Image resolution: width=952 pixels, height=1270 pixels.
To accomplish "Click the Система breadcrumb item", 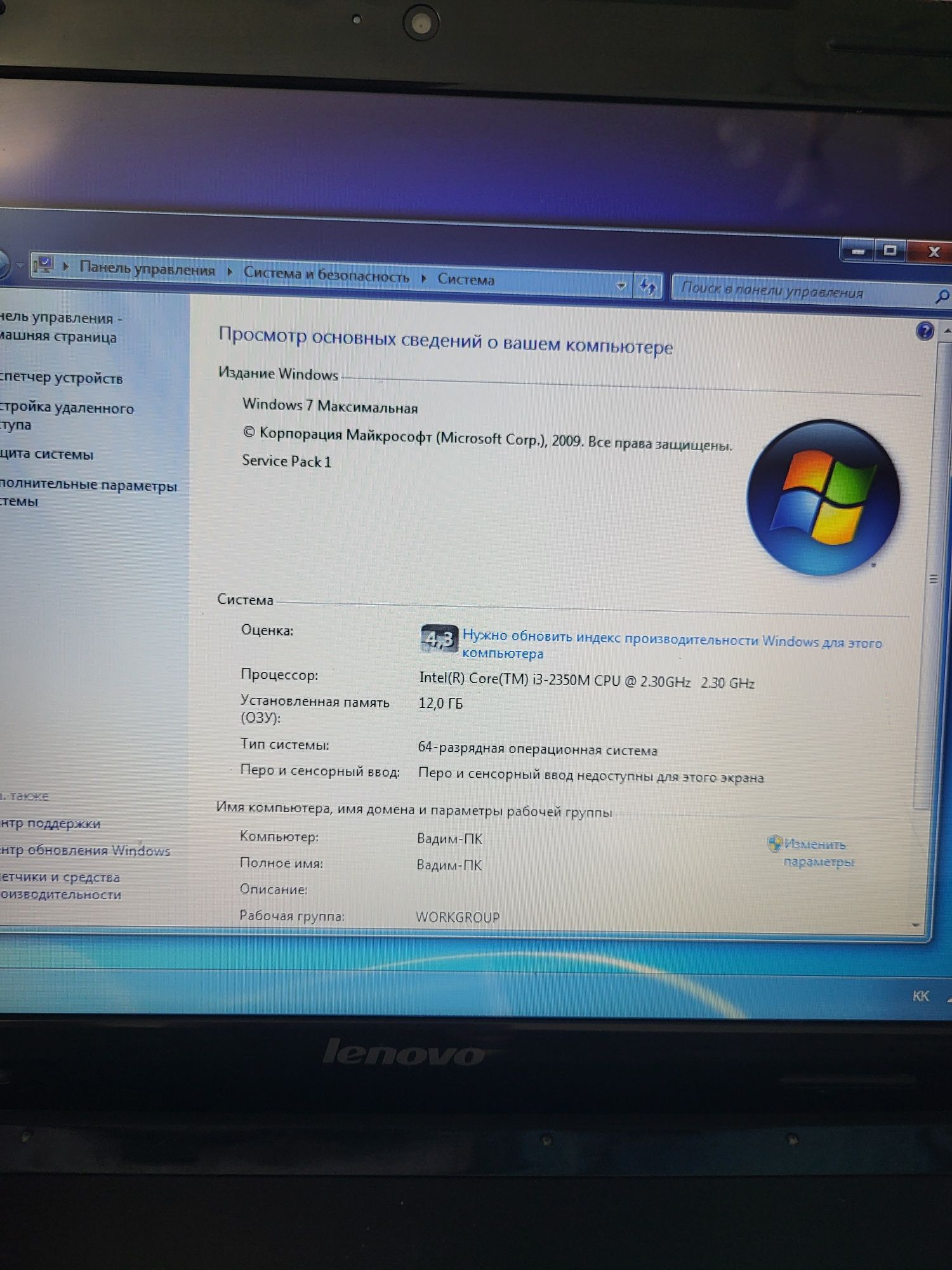I will coord(466,279).
